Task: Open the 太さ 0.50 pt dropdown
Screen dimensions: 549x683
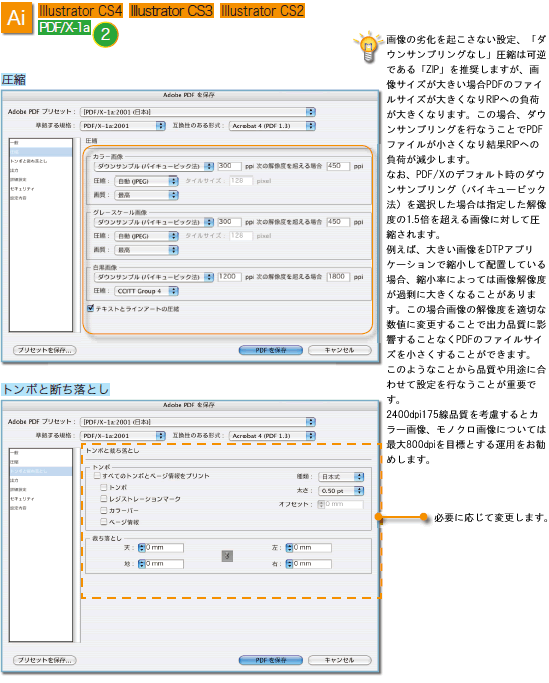Action: [x=341, y=491]
